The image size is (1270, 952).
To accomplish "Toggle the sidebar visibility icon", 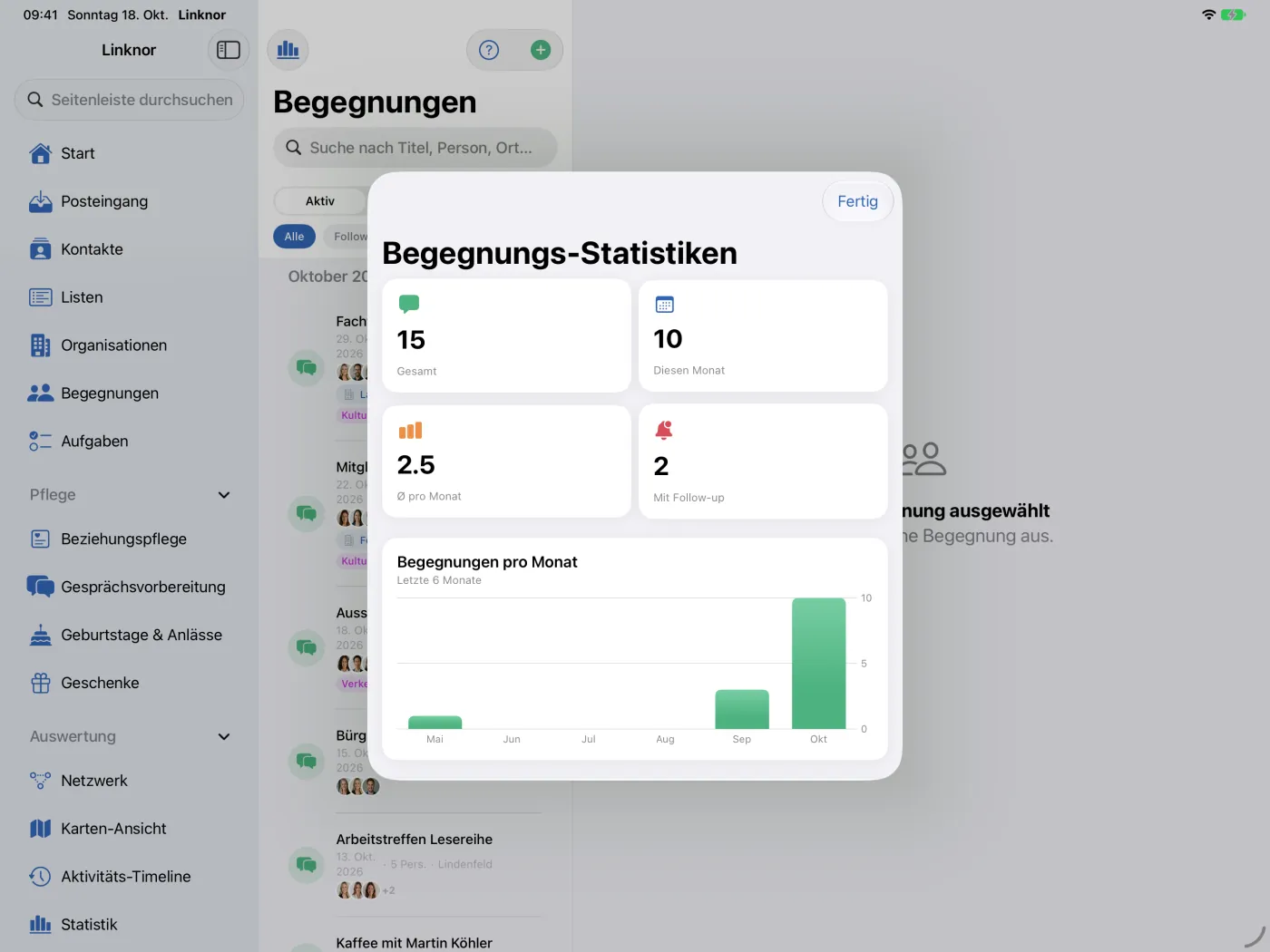I will [229, 50].
